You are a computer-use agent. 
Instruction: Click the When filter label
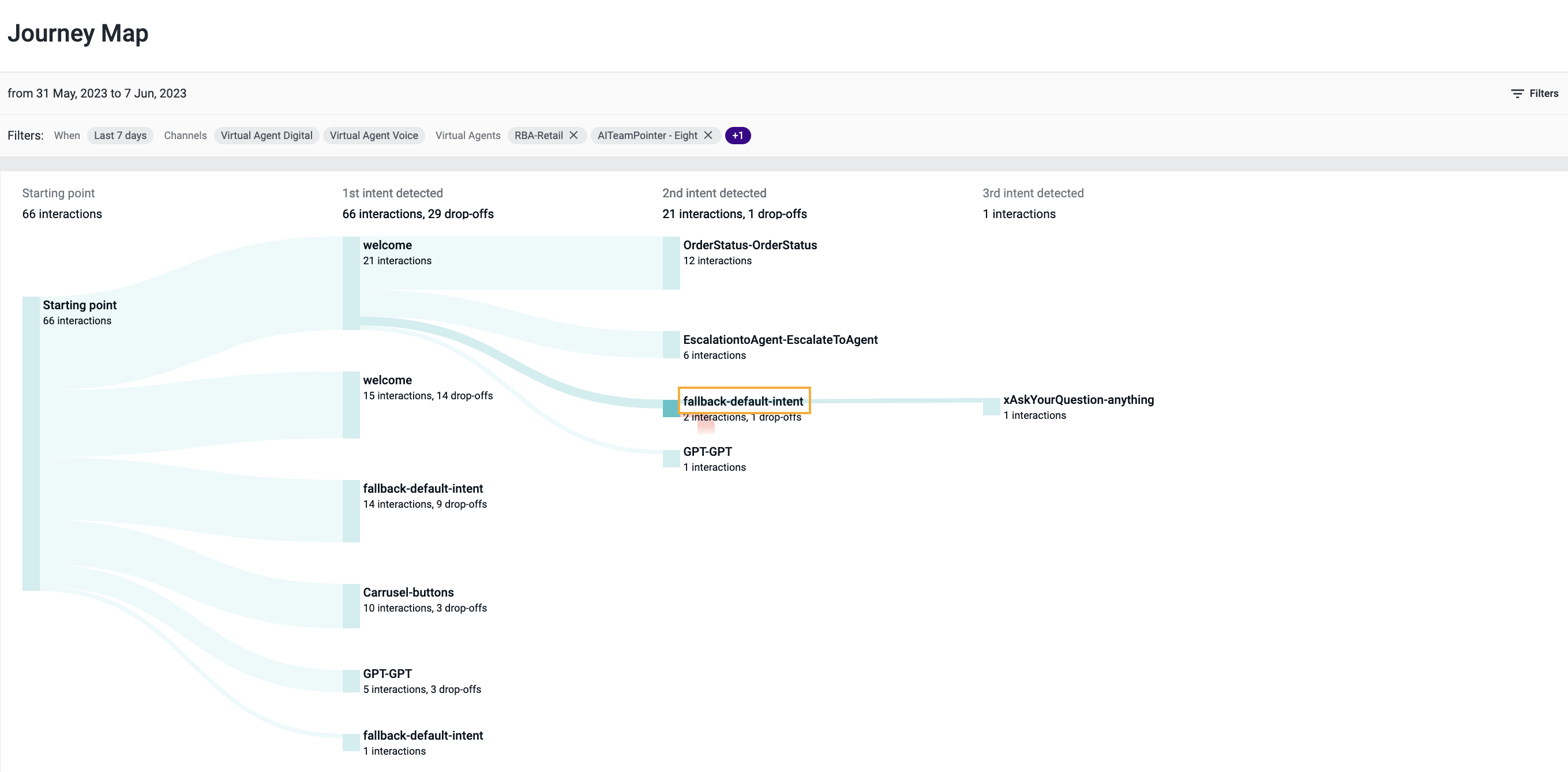point(67,135)
